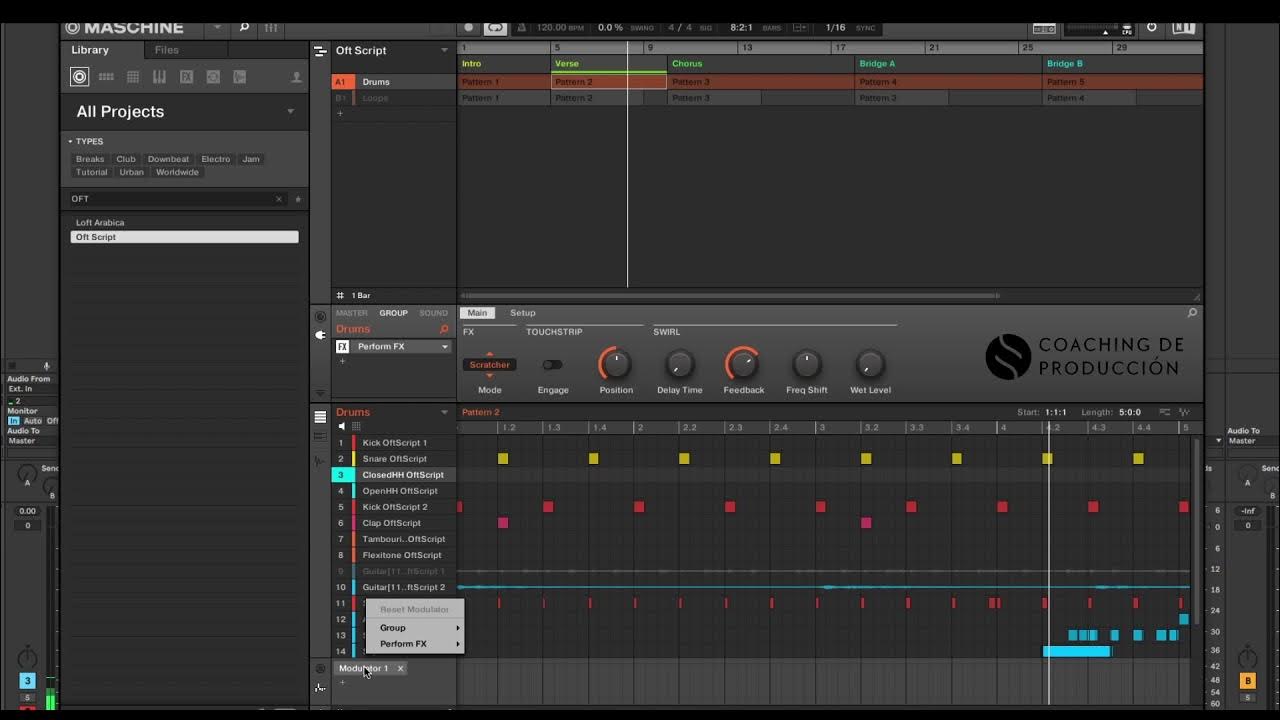Filter by the Worldwide type tag
1280x720 pixels.
[x=177, y=172]
